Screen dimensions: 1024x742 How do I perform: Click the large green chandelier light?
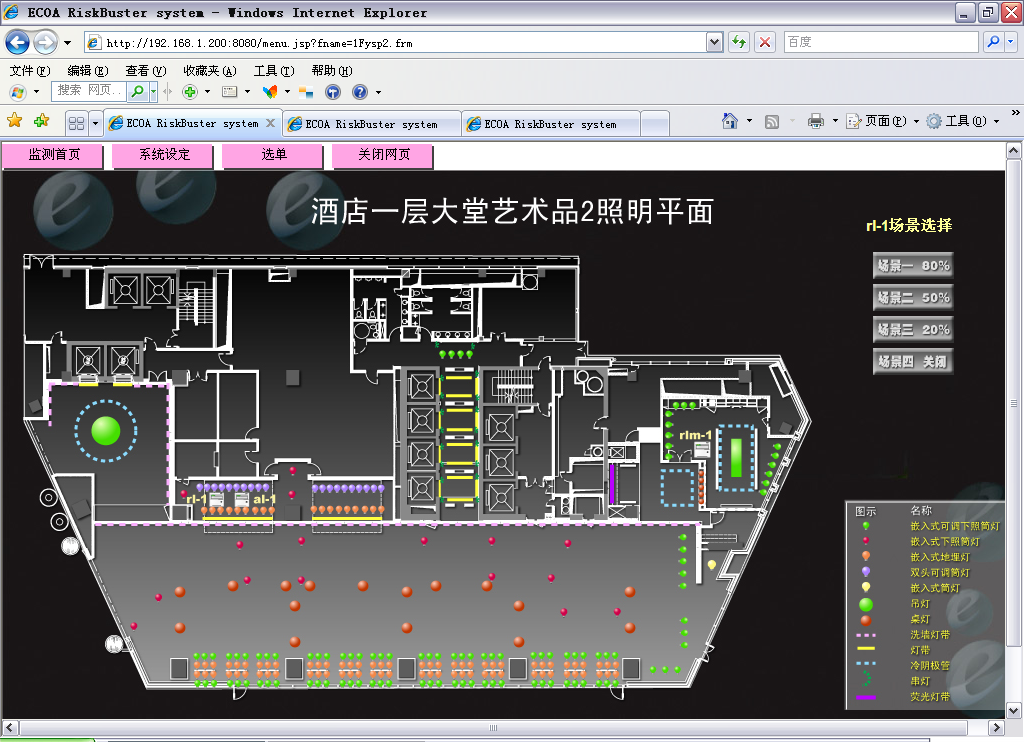[105, 430]
